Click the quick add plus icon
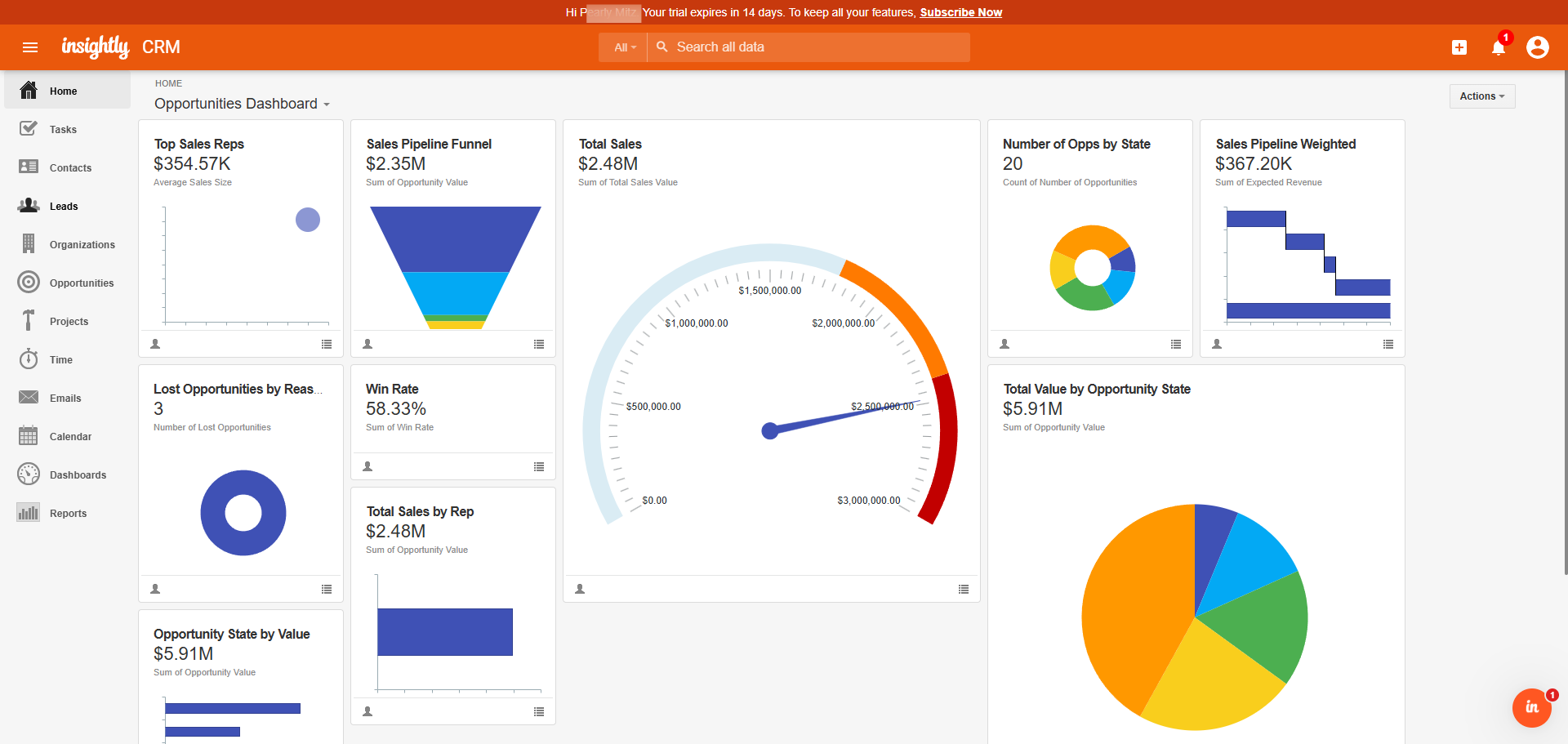Image resolution: width=1568 pixels, height=744 pixels. [x=1459, y=47]
